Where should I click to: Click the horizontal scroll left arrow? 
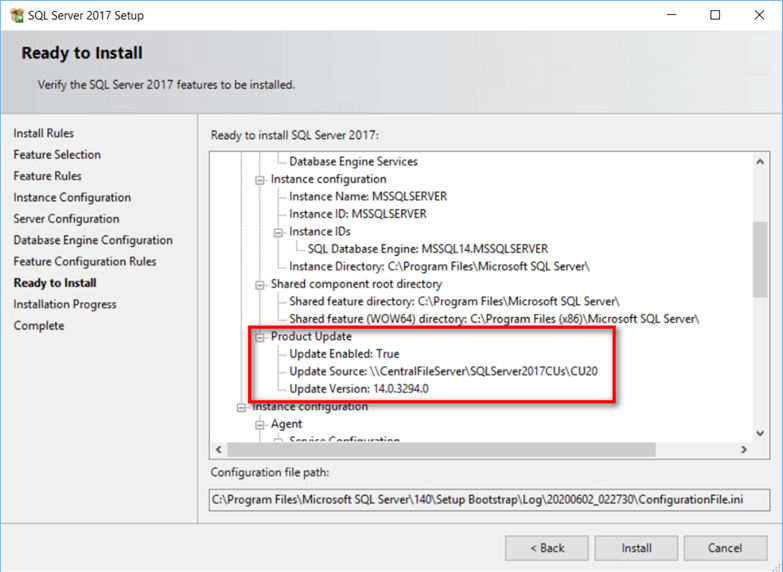click(219, 450)
